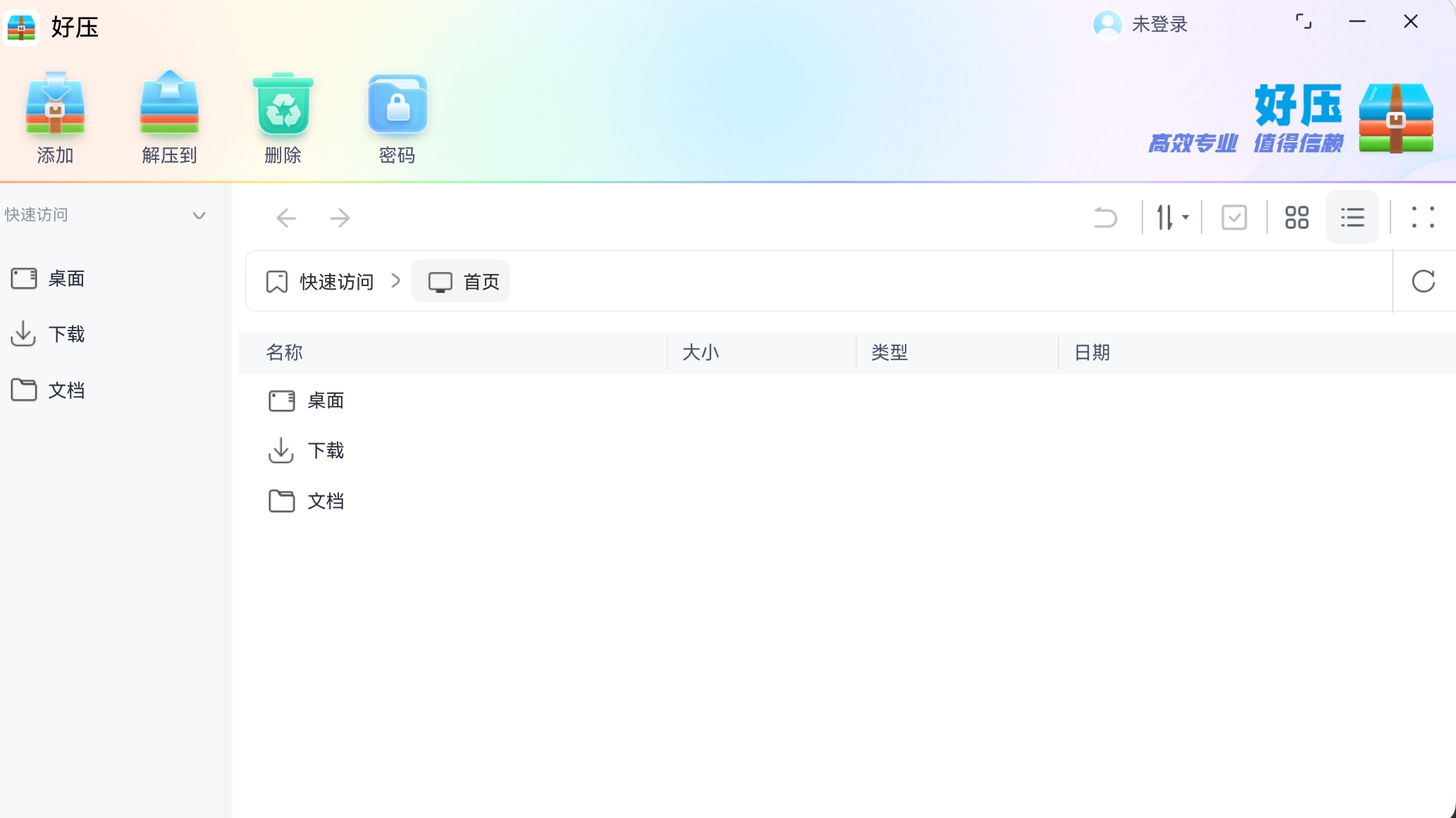
Task: Click the forward navigation arrow
Action: pyautogui.click(x=340, y=218)
